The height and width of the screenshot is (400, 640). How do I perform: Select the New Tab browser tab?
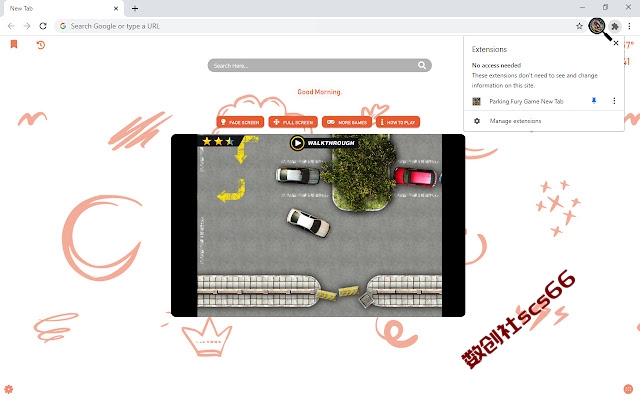(x=62, y=9)
